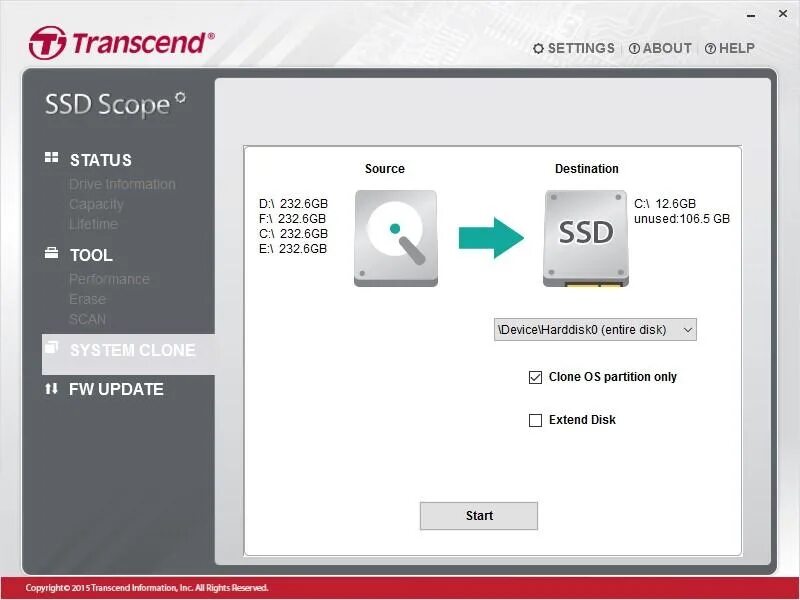The height and width of the screenshot is (600, 800).
Task: Open Lifetime page
Action: (94, 224)
